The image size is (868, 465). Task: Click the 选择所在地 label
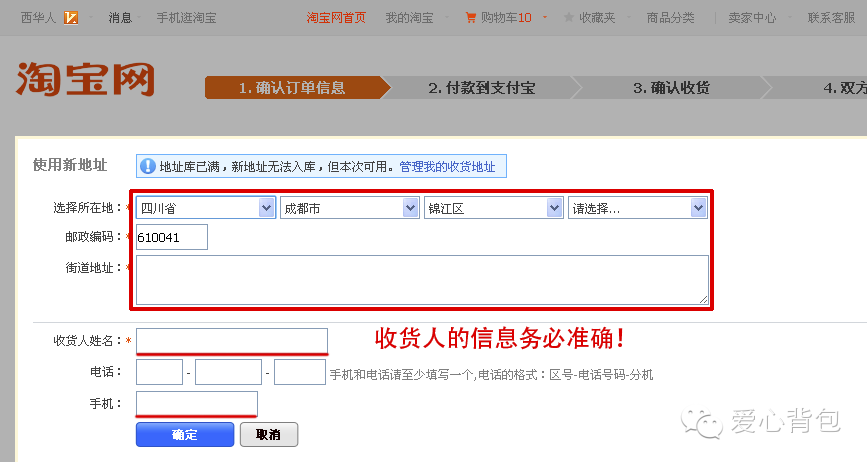[87, 208]
